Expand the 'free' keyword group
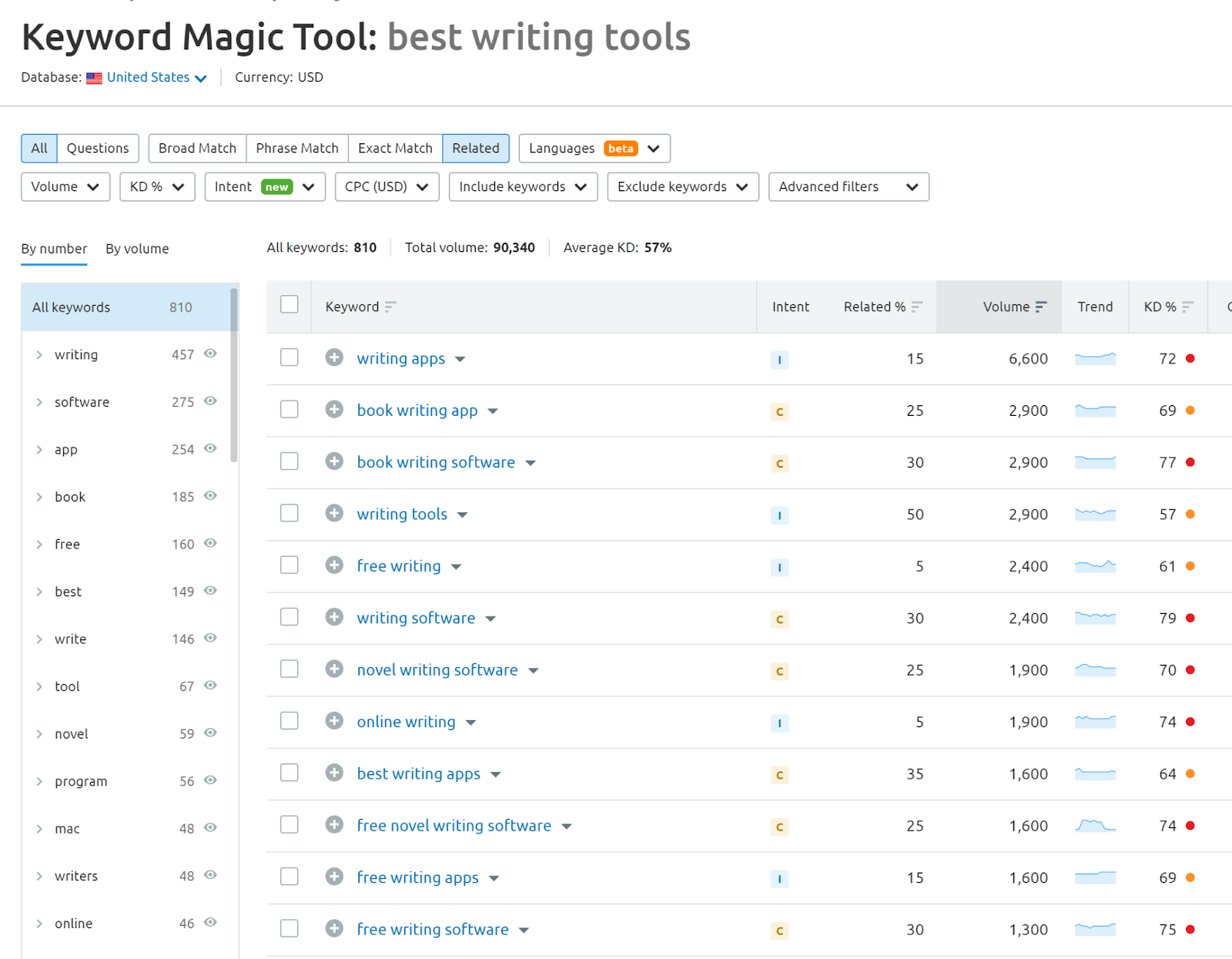 point(39,545)
